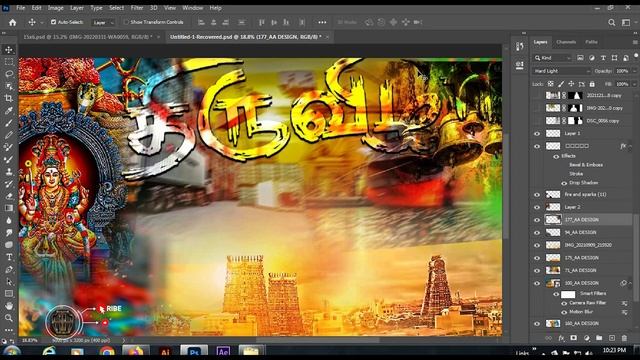Screen dimensions: 640x360
Task: Select the Rectangular Marquee tool
Action: click(x=9, y=62)
